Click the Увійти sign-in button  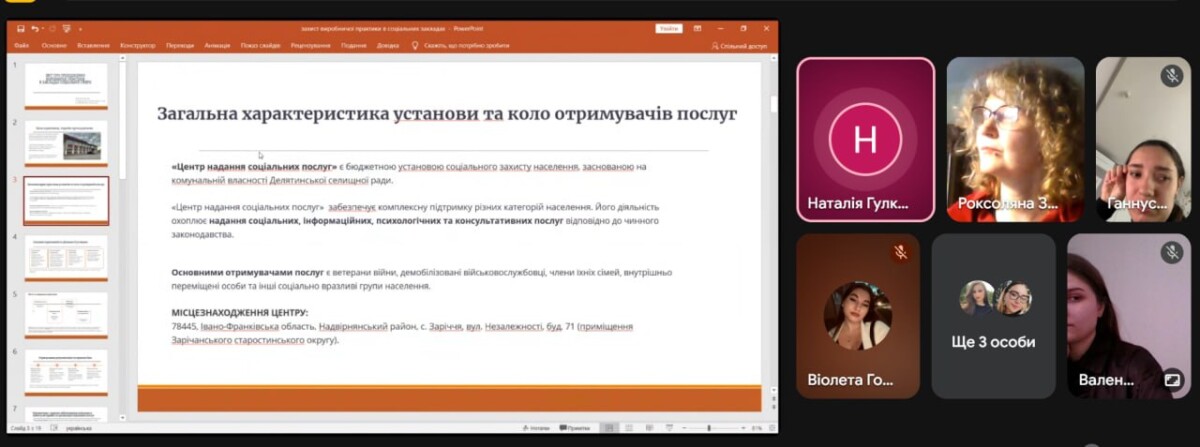click(668, 28)
